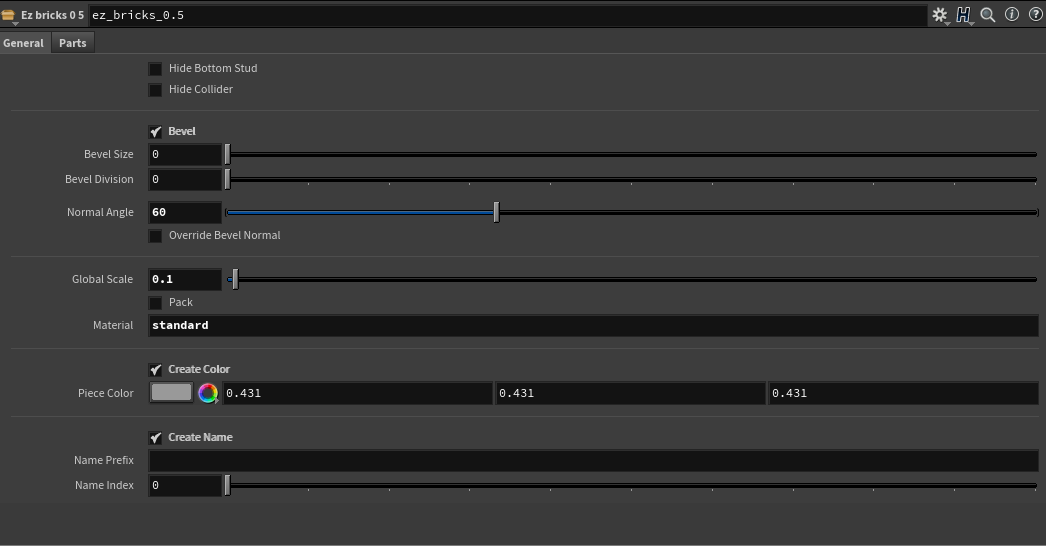Image resolution: width=1046 pixels, height=546 pixels.
Task: Click the Ez bricks node type icon
Action: click(x=8, y=15)
